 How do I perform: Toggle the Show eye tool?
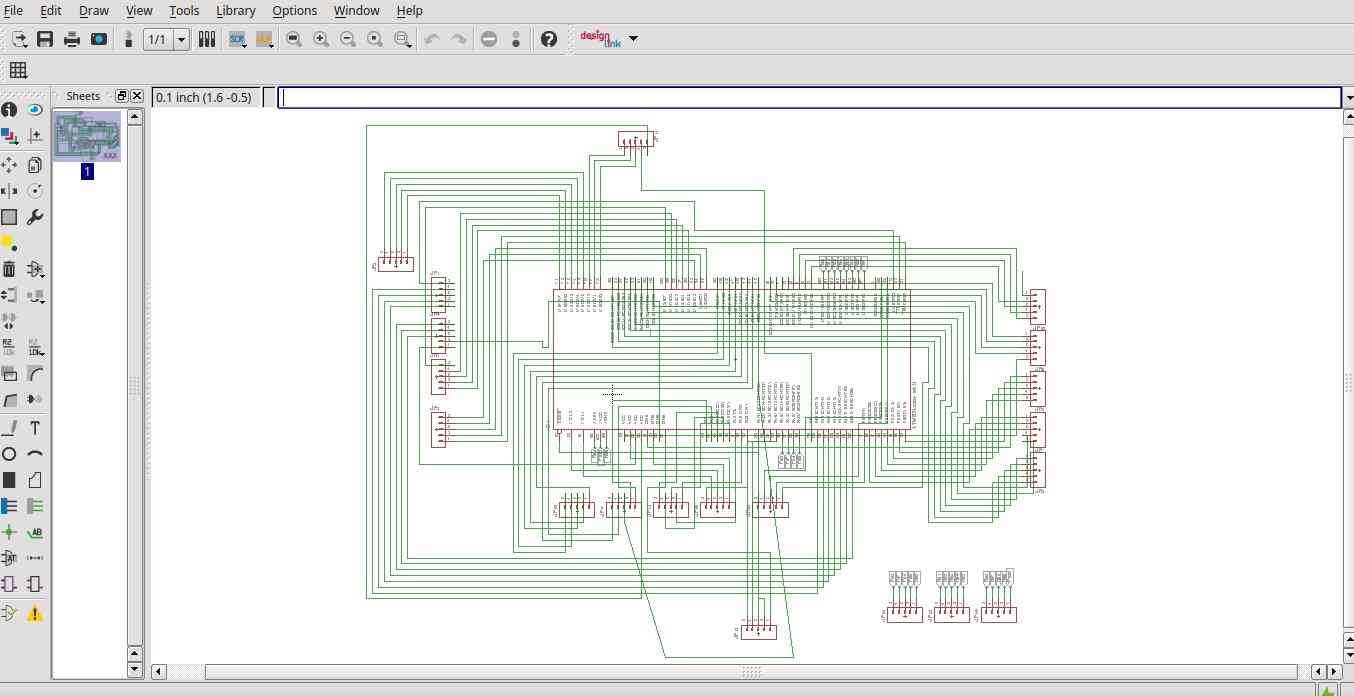35,109
